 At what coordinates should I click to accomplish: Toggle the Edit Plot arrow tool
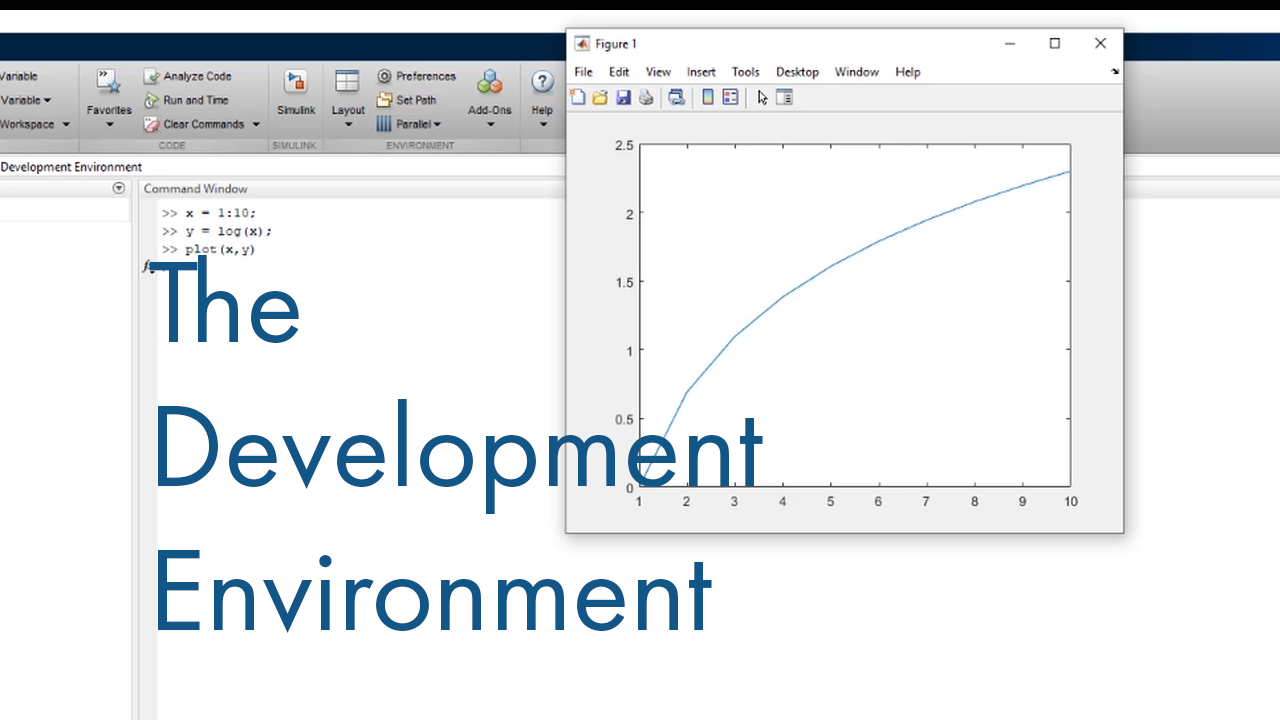(x=762, y=97)
